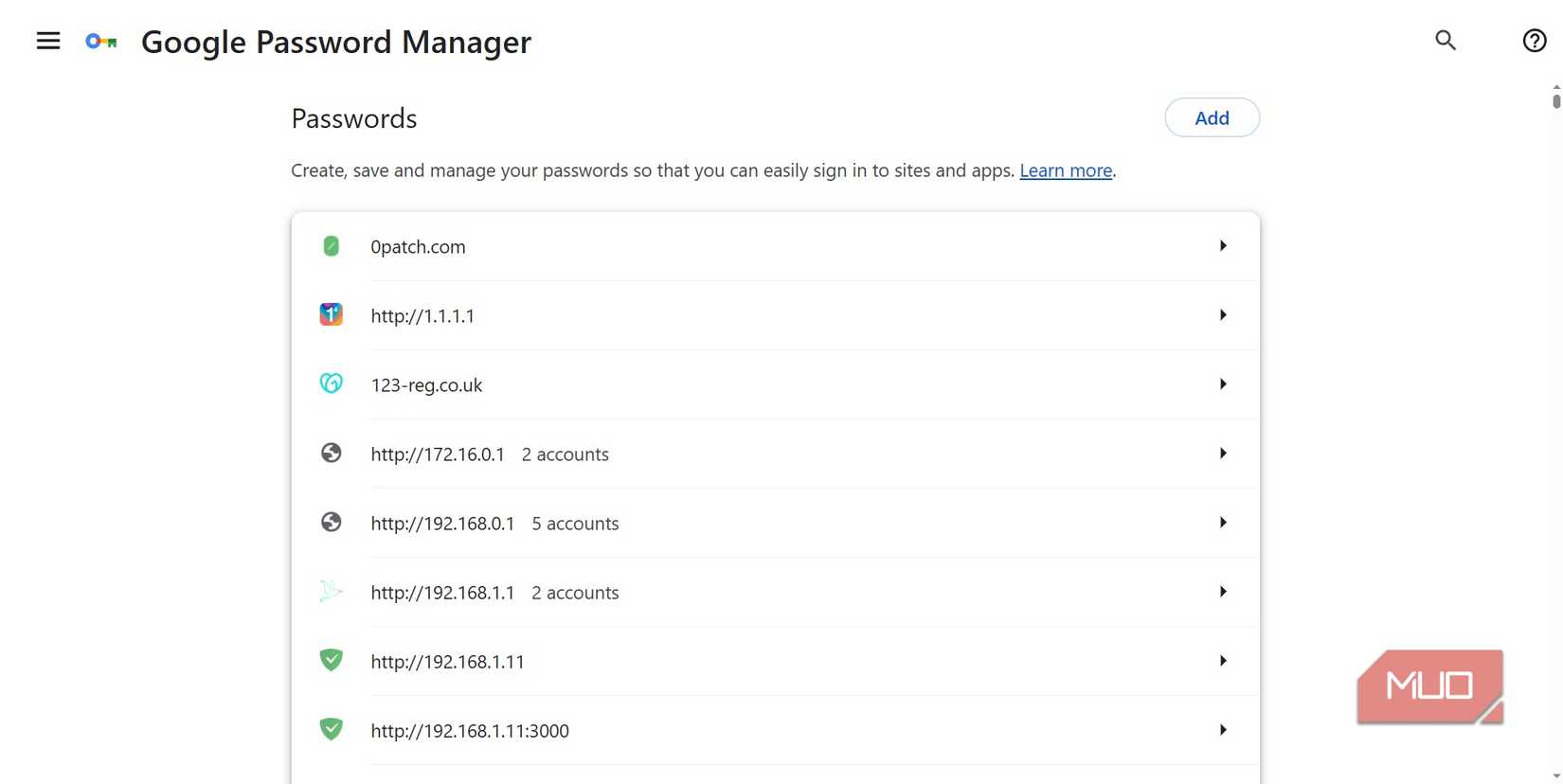Click the '5 accounts' label
Image resolution: width=1563 pixels, height=784 pixels.
pyautogui.click(x=575, y=524)
